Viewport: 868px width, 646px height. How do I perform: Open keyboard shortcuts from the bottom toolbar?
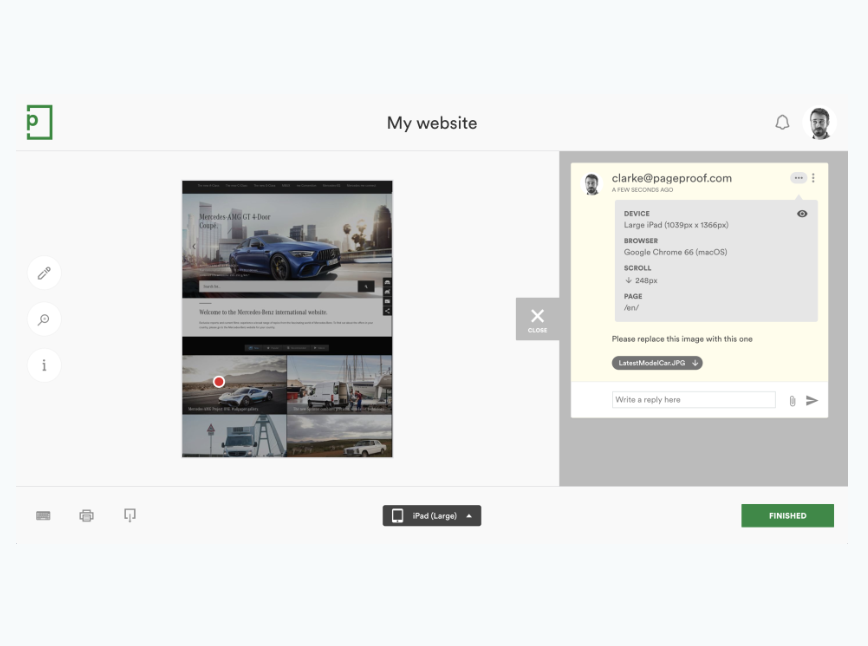pyautogui.click(x=43, y=515)
